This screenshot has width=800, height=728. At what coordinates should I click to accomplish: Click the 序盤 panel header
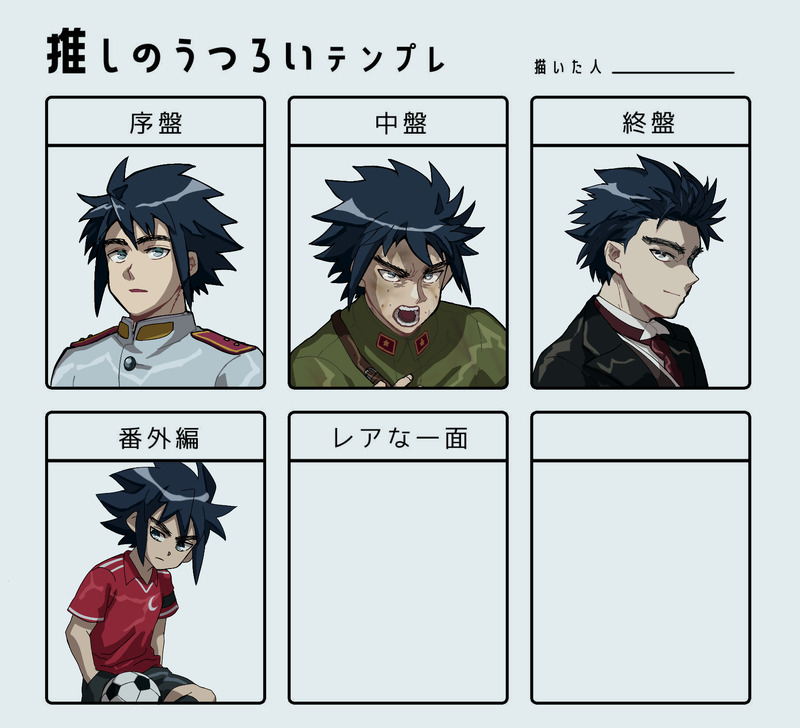[156, 122]
